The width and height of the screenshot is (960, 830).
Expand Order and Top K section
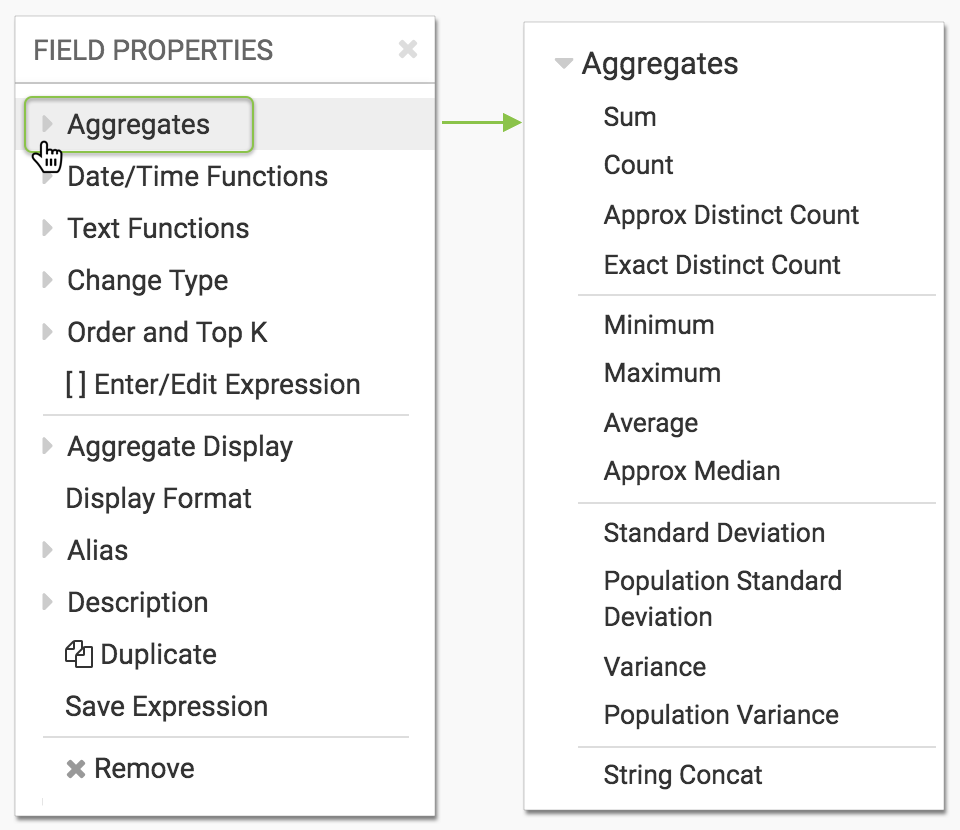47,332
